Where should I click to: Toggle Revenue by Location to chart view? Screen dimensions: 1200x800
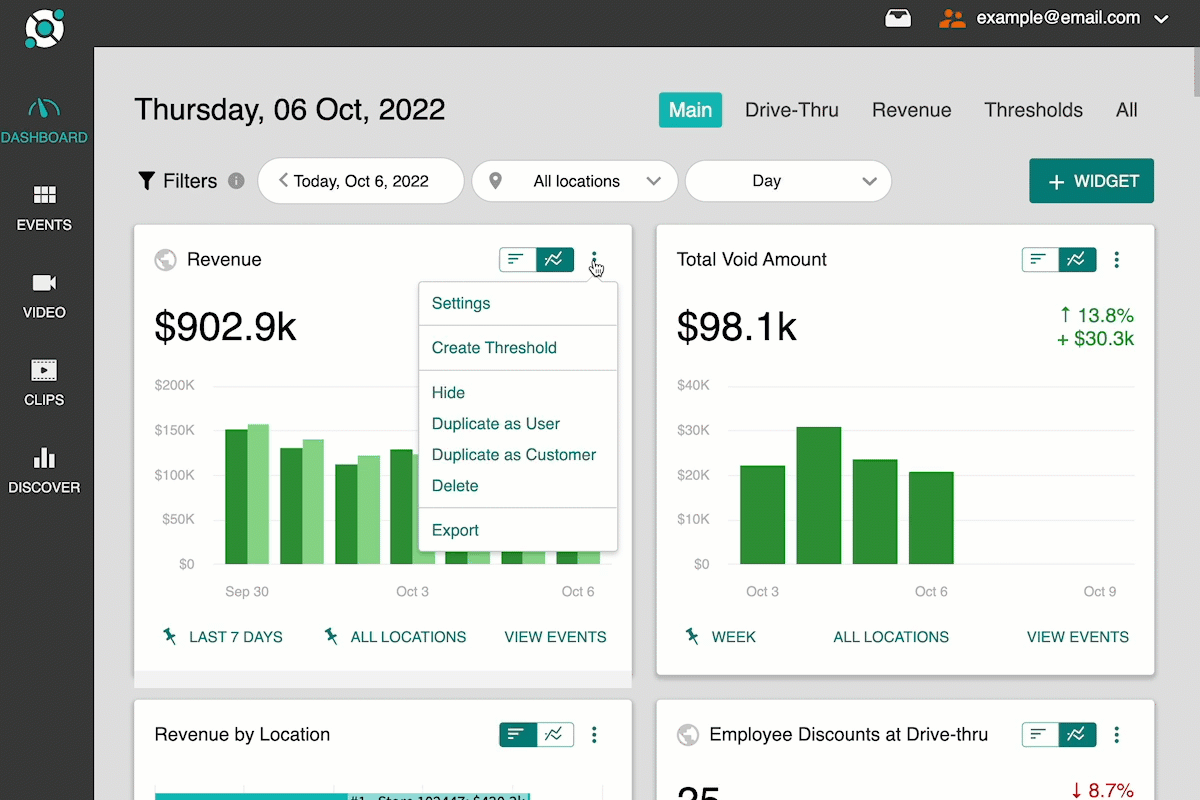(555, 735)
